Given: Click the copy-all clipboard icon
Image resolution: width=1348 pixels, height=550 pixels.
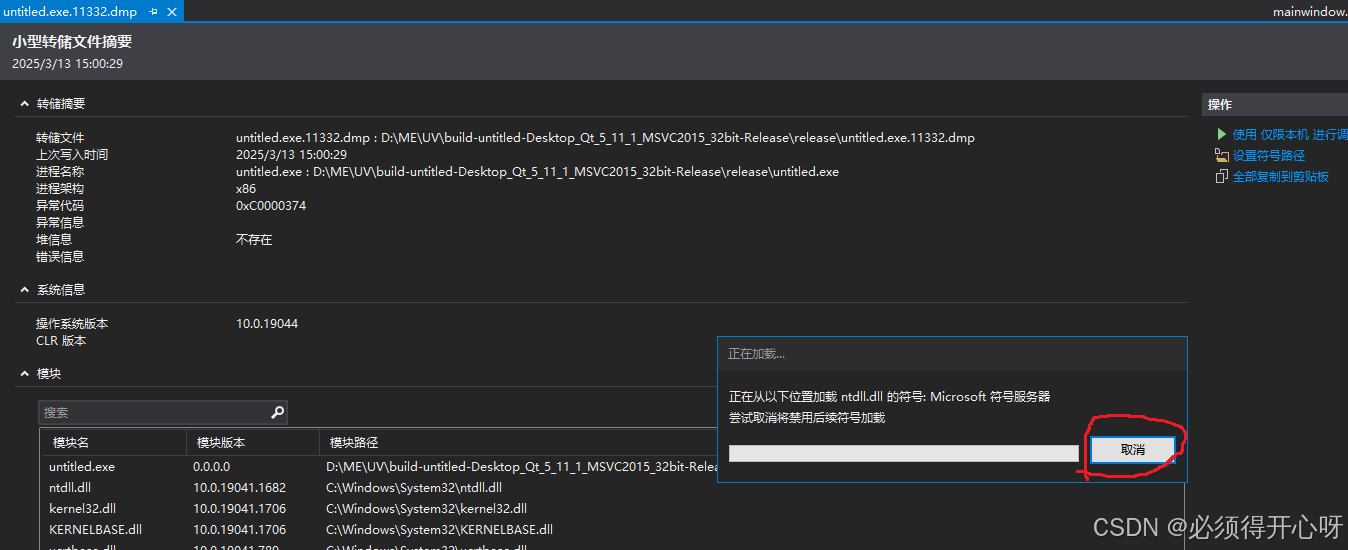Looking at the screenshot, I should pyautogui.click(x=1221, y=176).
